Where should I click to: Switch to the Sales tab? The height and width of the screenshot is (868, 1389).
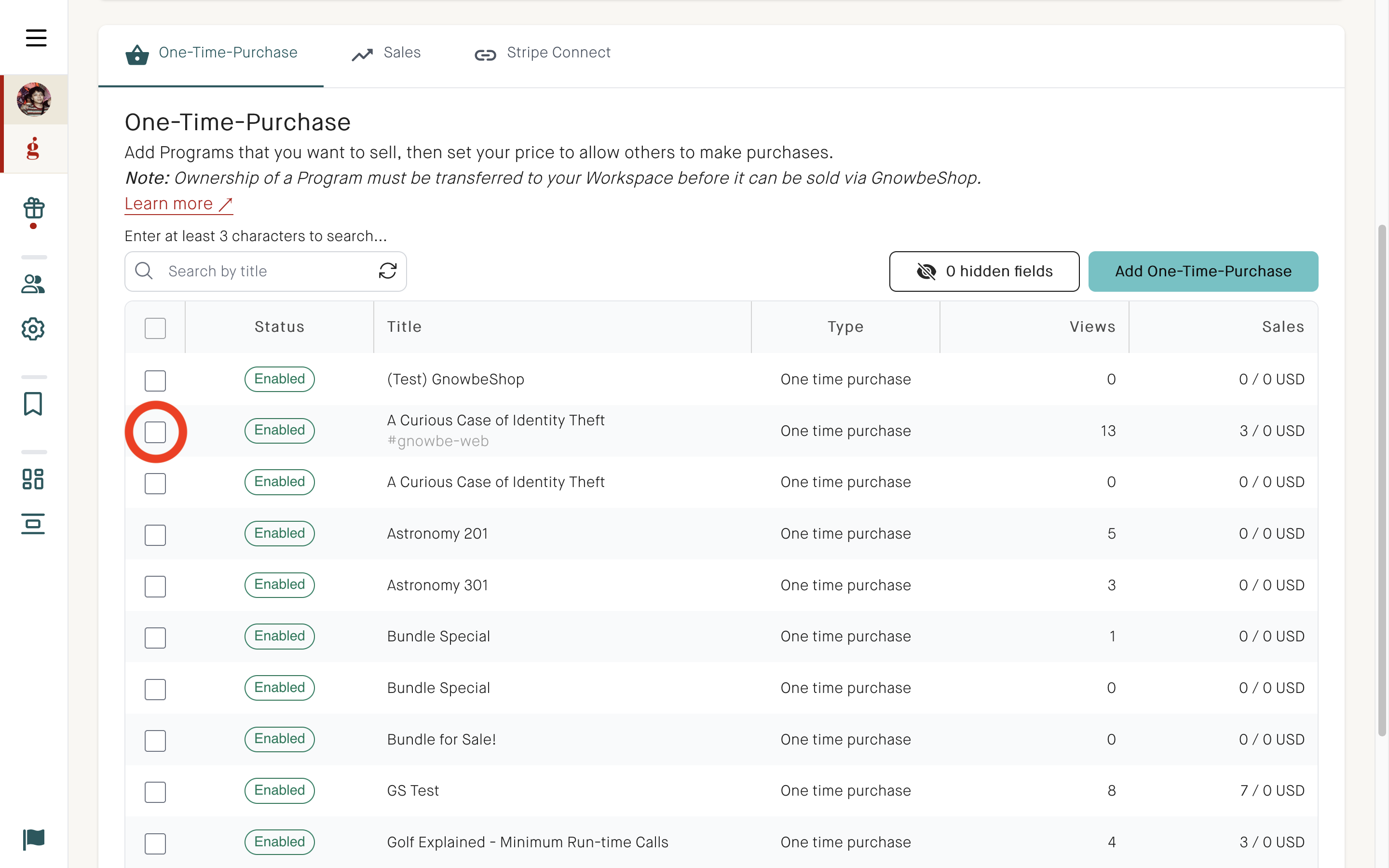click(x=386, y=53)
